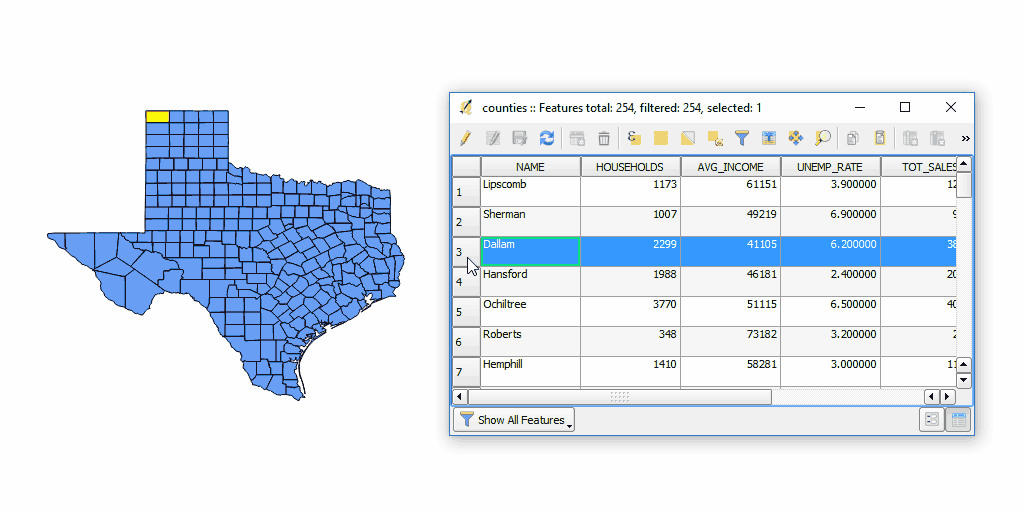Click the vertical scrollbar thumb
Screen dimensions: 1024x512
tap(964, 185)
